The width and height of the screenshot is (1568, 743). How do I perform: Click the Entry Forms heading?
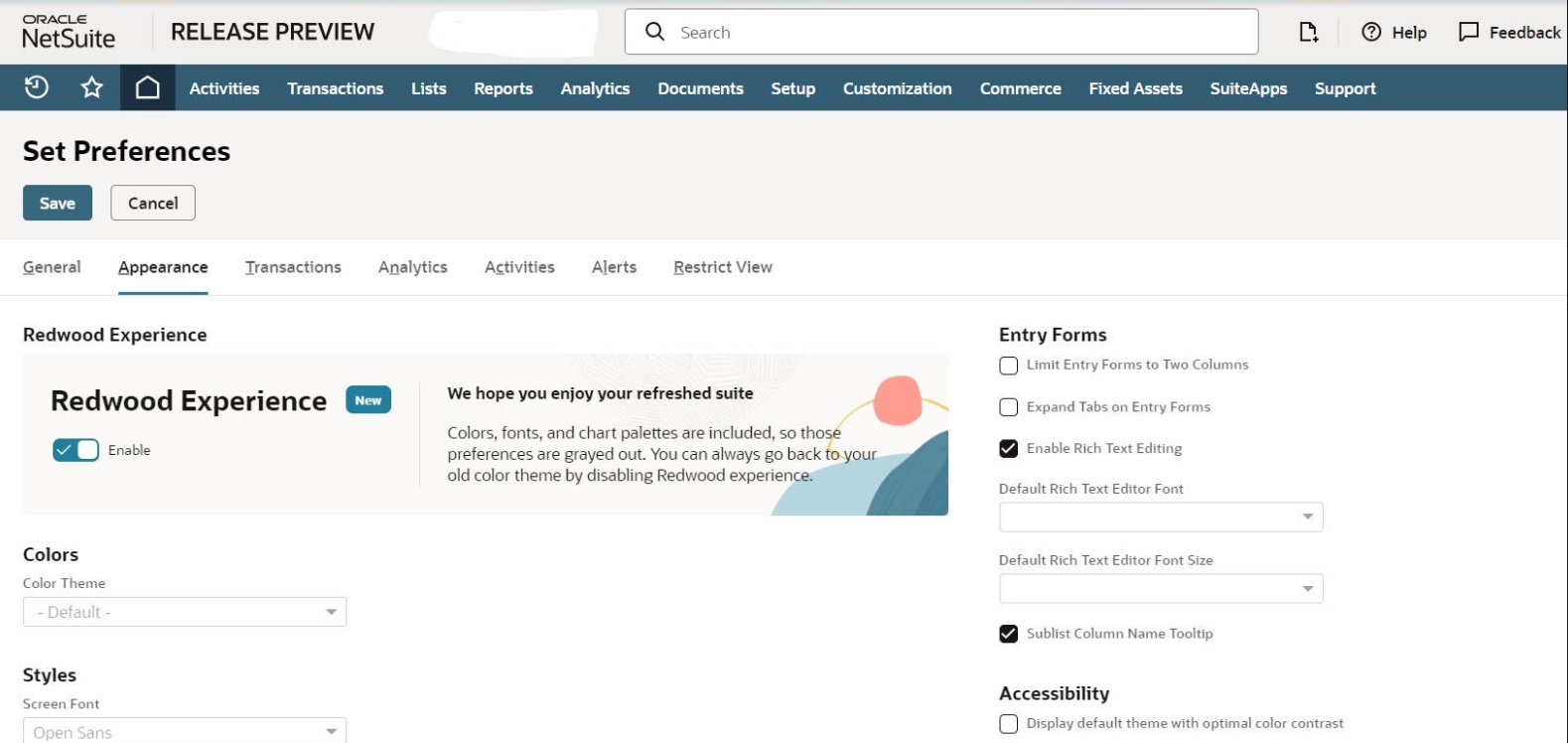pos(1053,335)
